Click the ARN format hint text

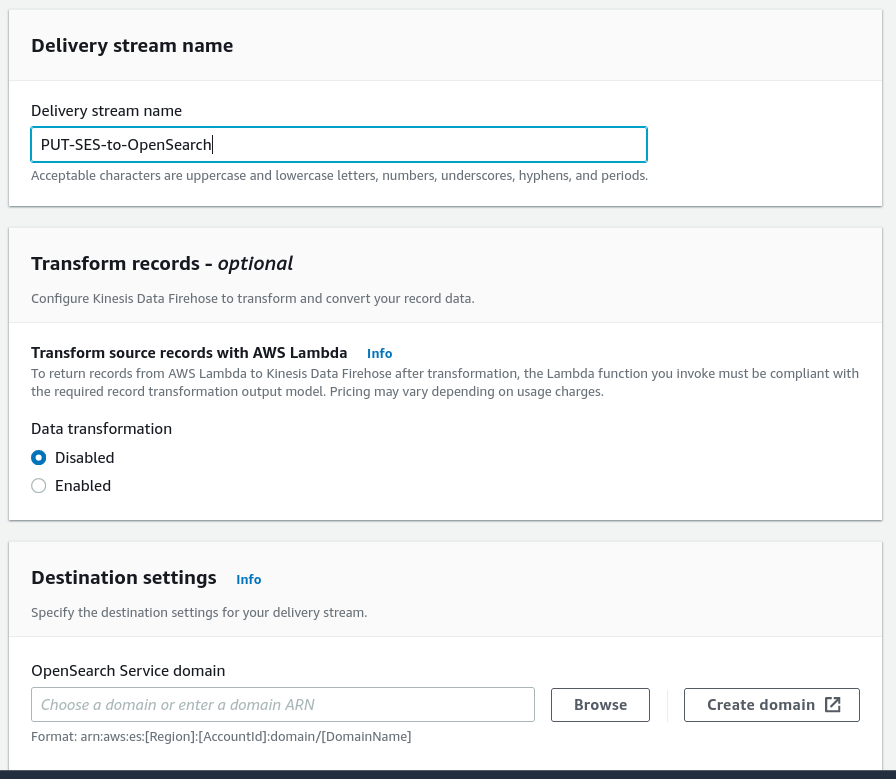click(x=221, y=737)
